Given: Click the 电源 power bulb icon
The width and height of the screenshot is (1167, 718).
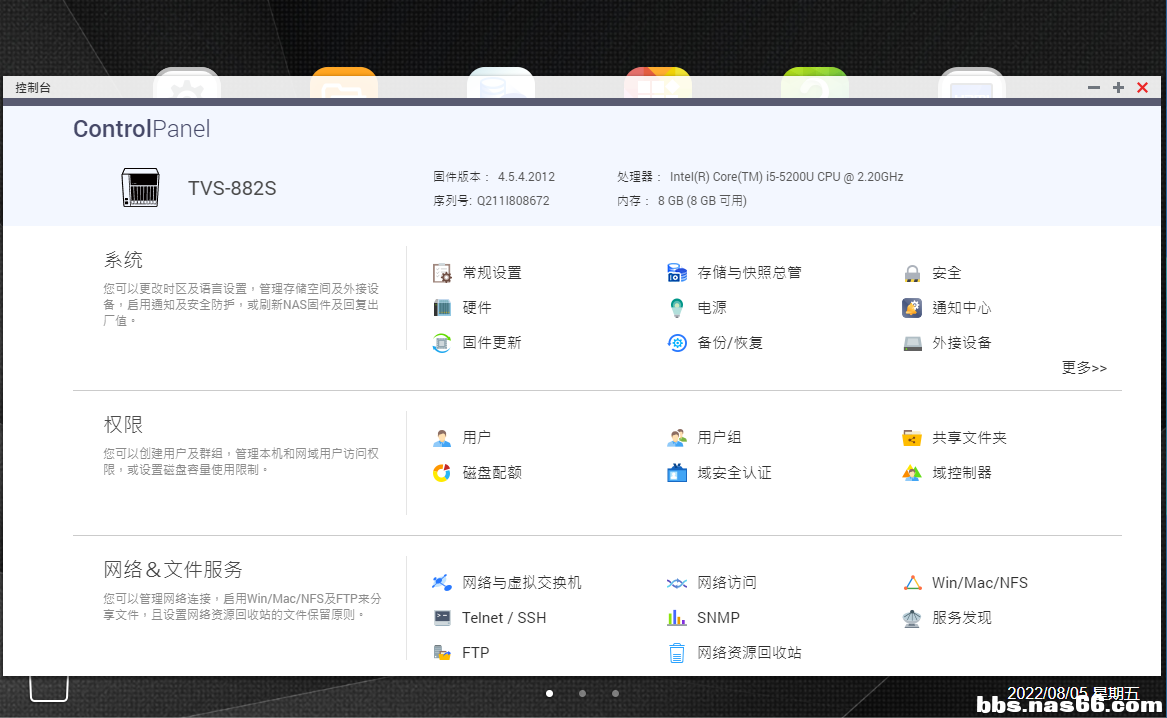Looking at the screenshot, I should click(677, 308).
